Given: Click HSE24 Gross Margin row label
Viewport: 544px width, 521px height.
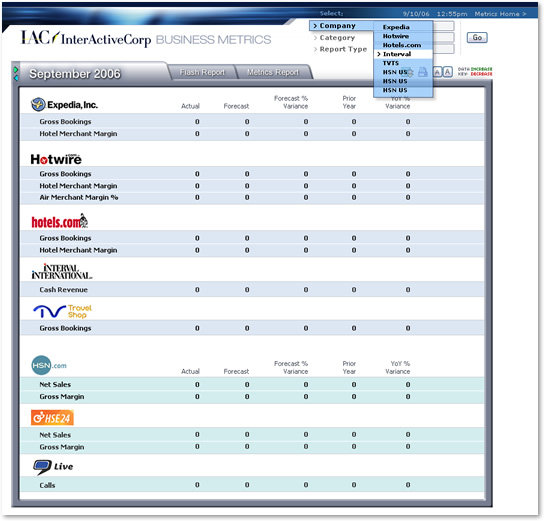Looking at the screenshot, I should pyautogui.click(x=62, y=447).
